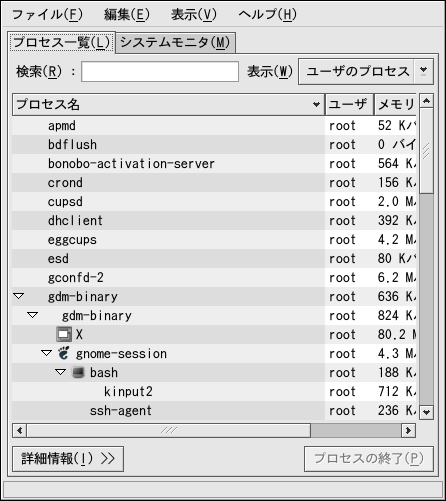Collapse the top-level gdm-binary tree node
446x501 pixels.
coord(19,296)
